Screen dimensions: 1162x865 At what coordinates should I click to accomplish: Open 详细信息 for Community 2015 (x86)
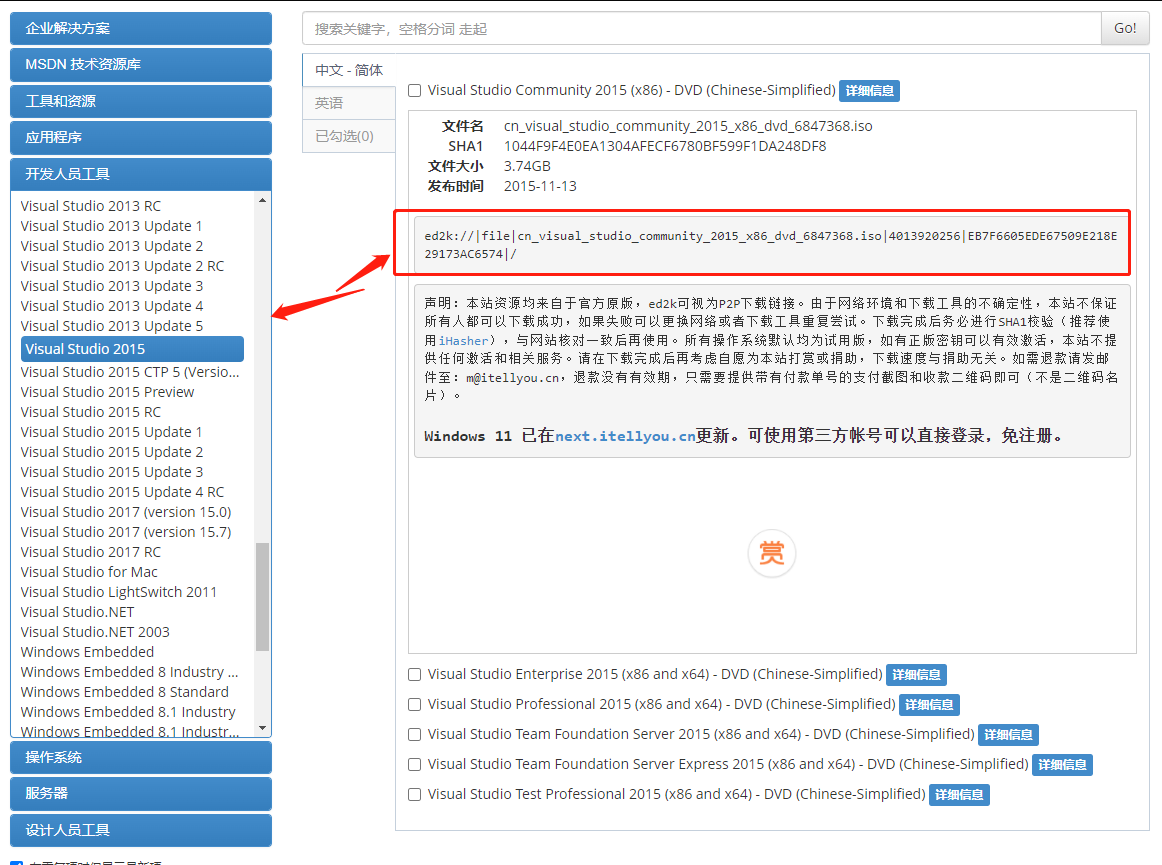tap(869, 90)
